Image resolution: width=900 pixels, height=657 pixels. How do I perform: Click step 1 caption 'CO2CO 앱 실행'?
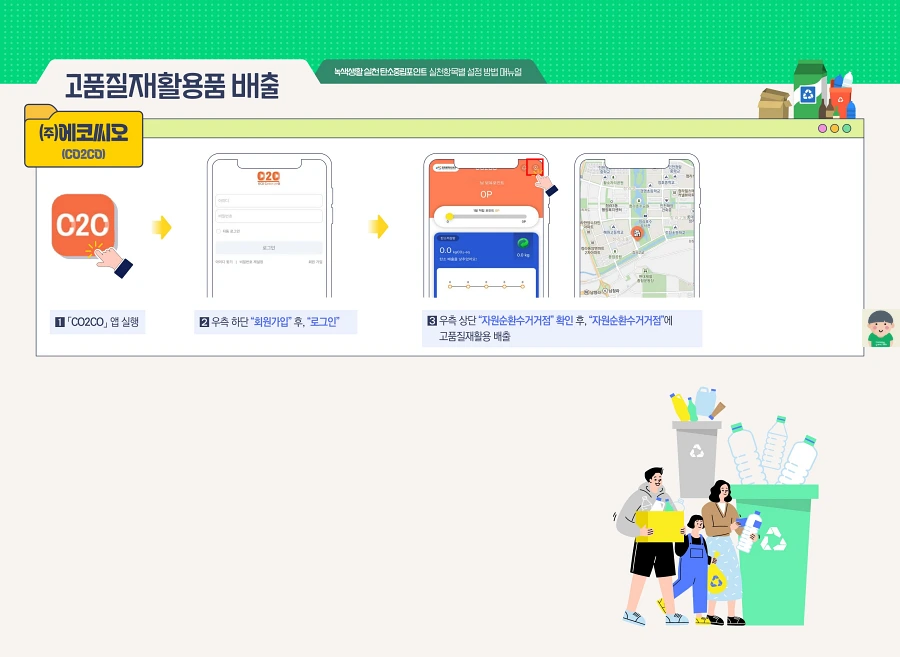point(98,322)
